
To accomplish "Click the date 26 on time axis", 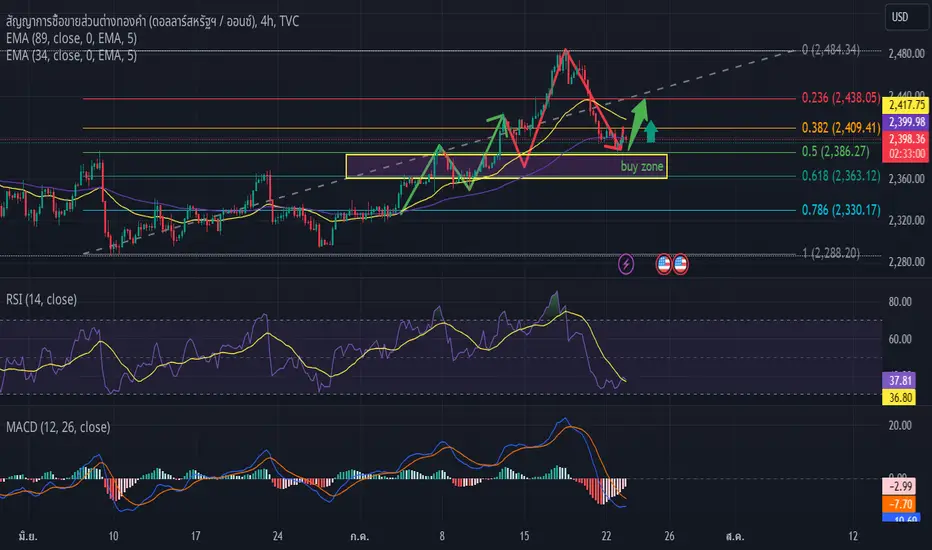I will pyautogui.click(x=669, y=536).
